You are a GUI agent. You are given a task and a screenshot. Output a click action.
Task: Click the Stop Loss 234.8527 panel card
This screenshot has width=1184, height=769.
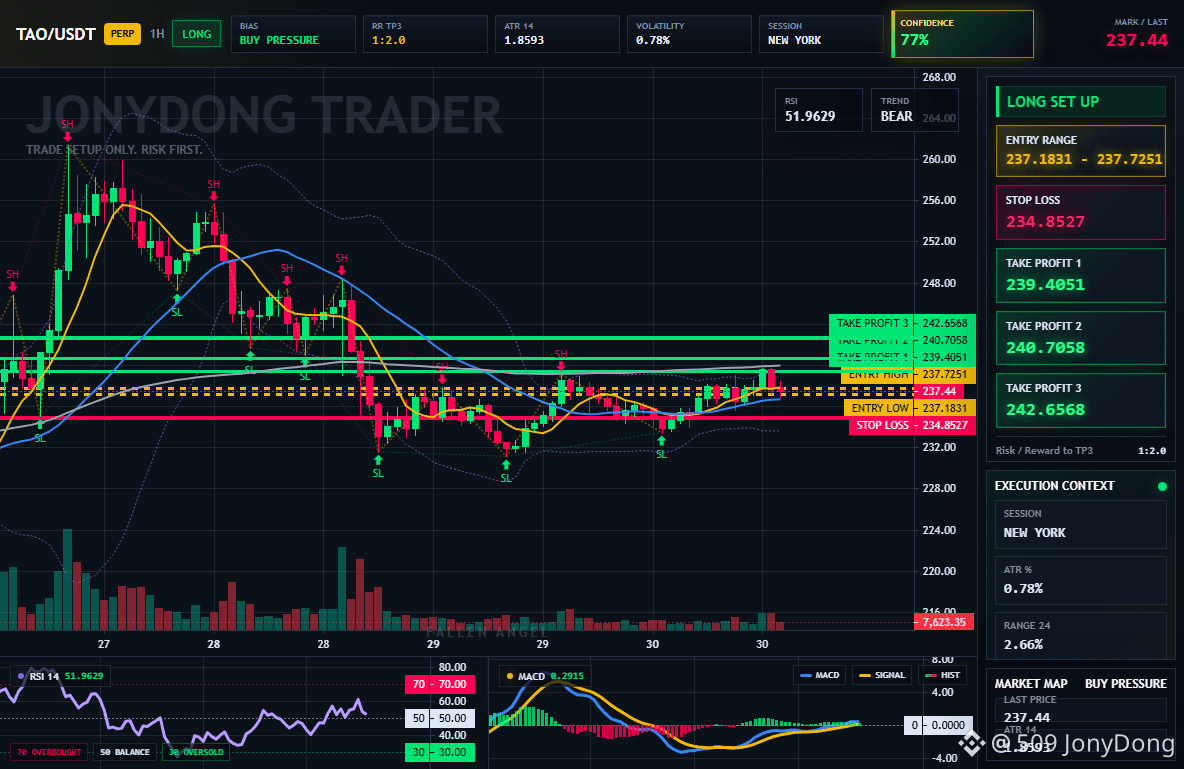[1081, 212]
